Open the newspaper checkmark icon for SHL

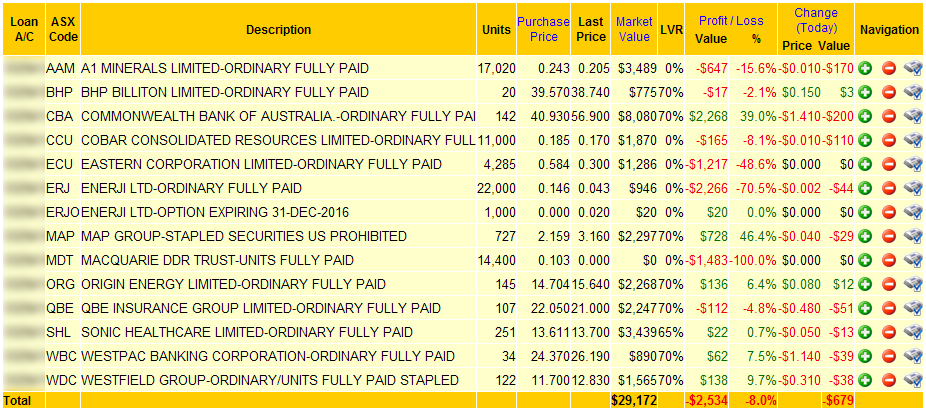click(913, 332)
